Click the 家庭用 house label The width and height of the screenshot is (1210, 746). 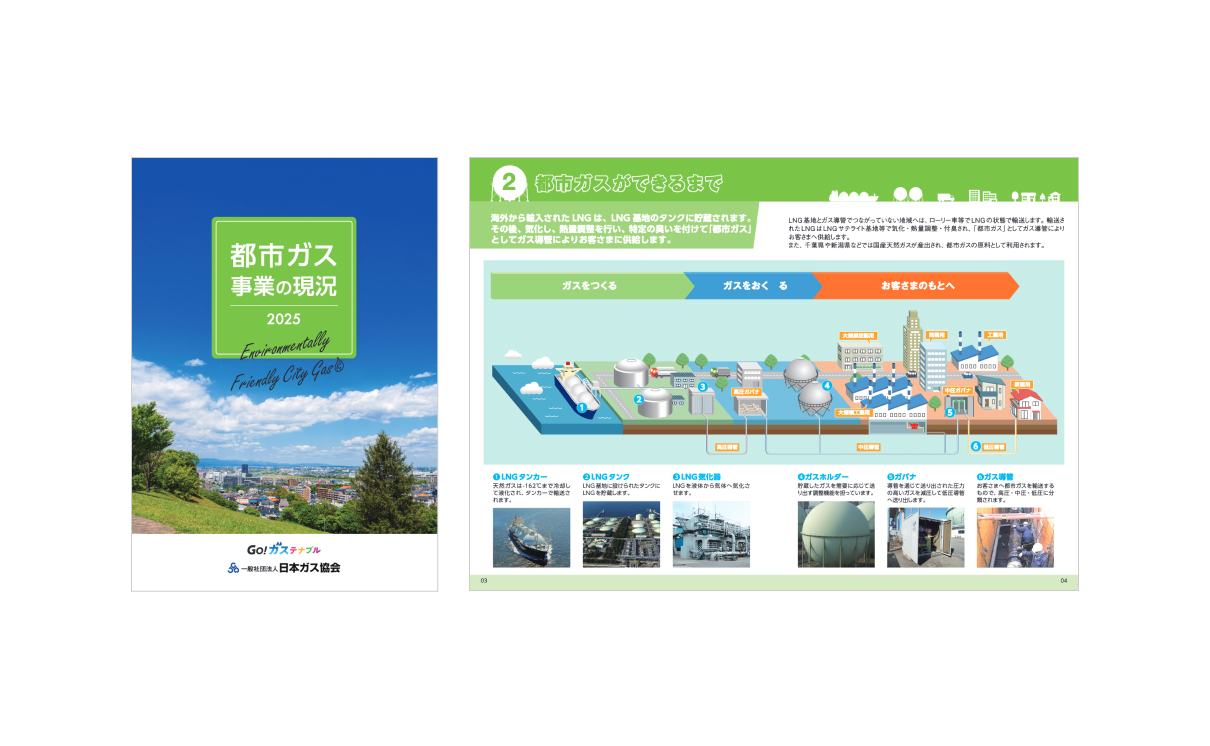1022,383
